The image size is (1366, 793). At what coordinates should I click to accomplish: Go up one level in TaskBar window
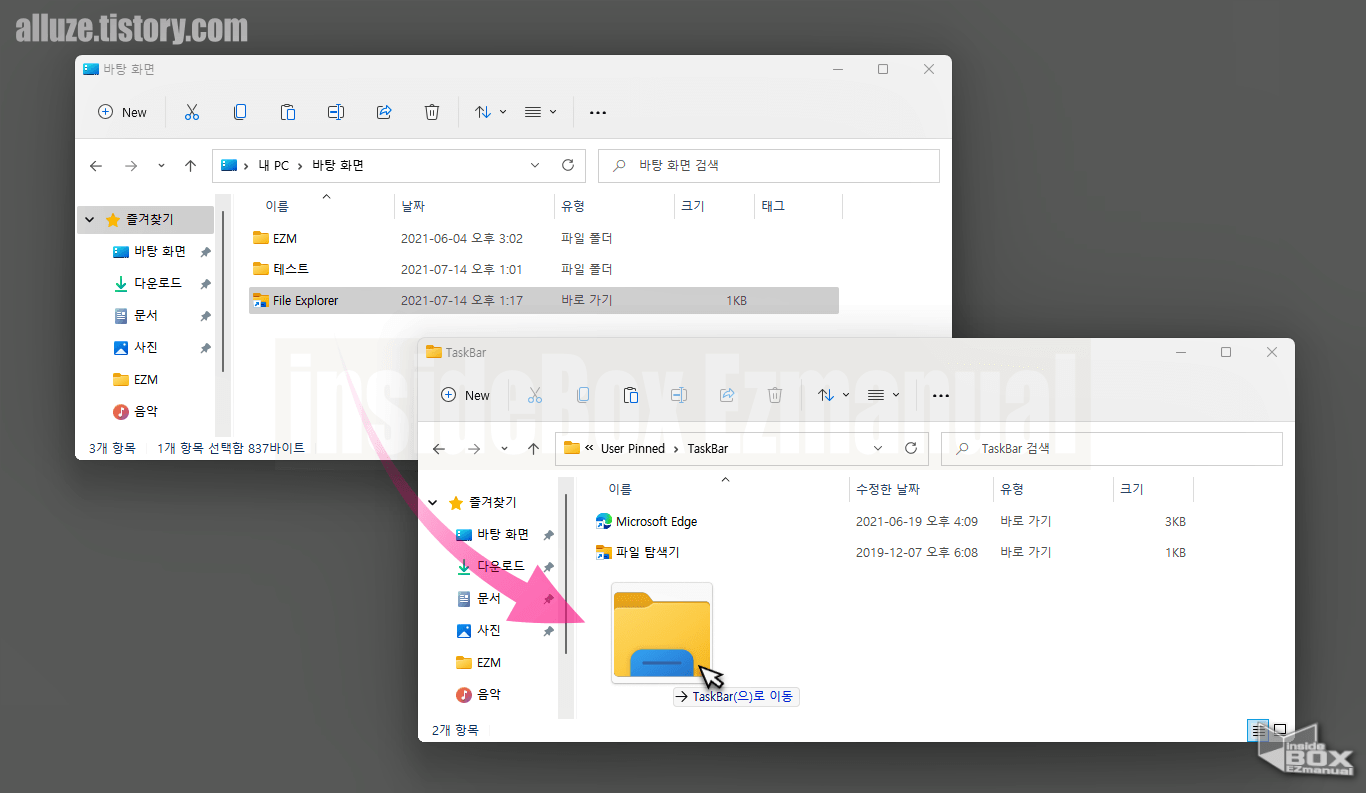533,449
